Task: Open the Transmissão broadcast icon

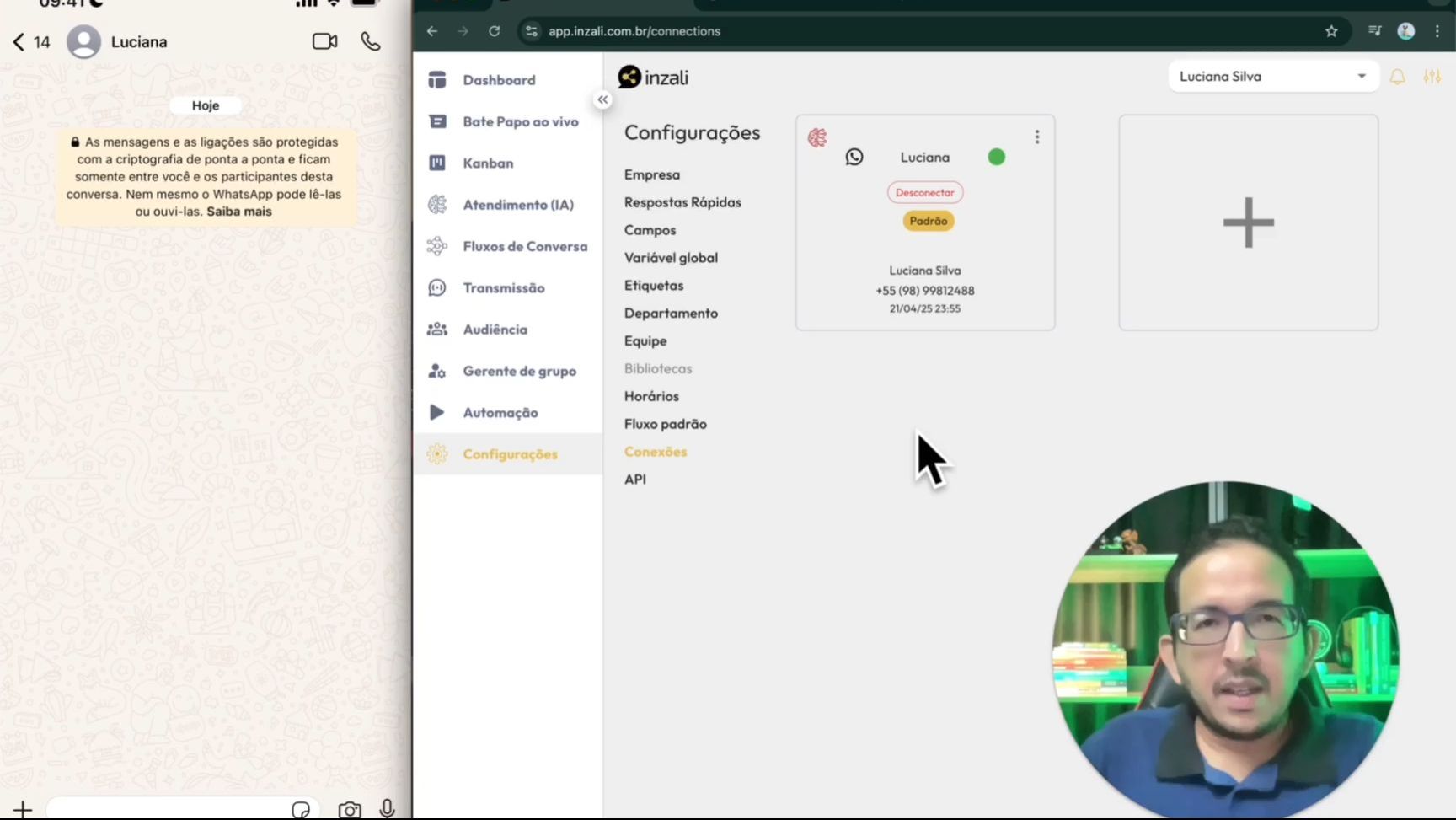Action: coord(437,287)
